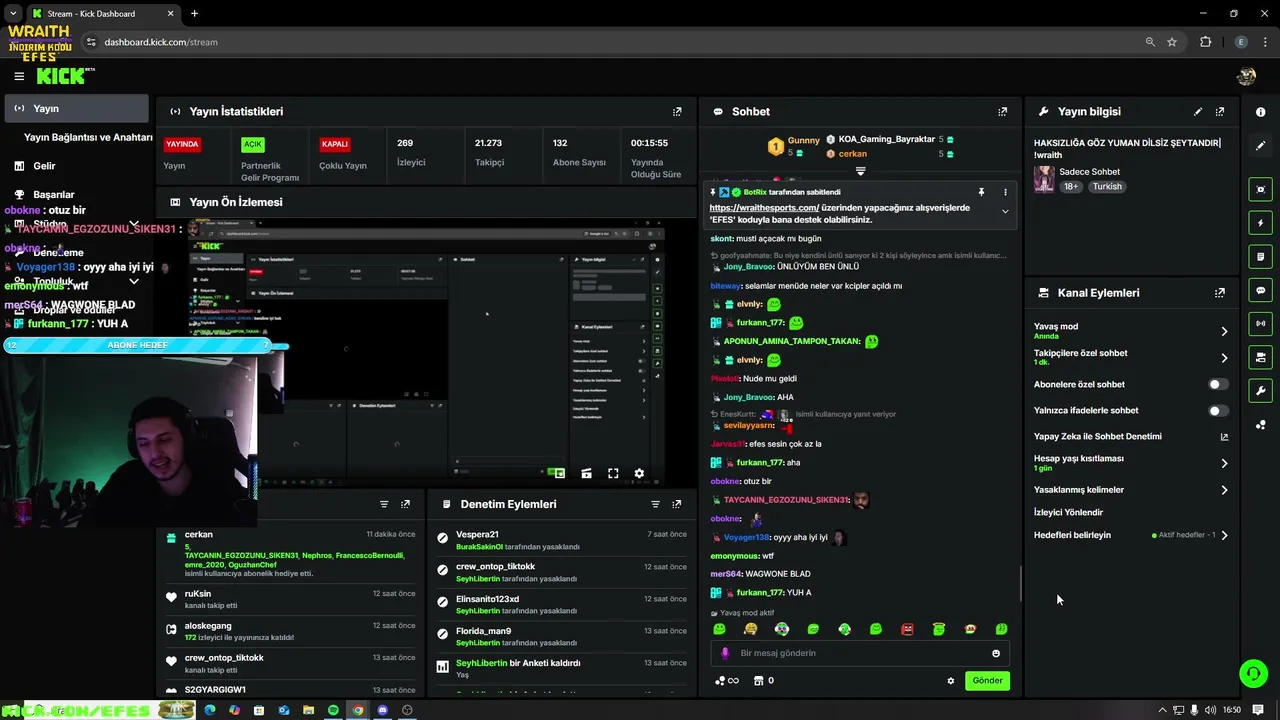The height and width of the screenshot is (720, 1280).
Task: Click the 18+ tag in Yayın bilgisi
Action: pos(1071,187)
